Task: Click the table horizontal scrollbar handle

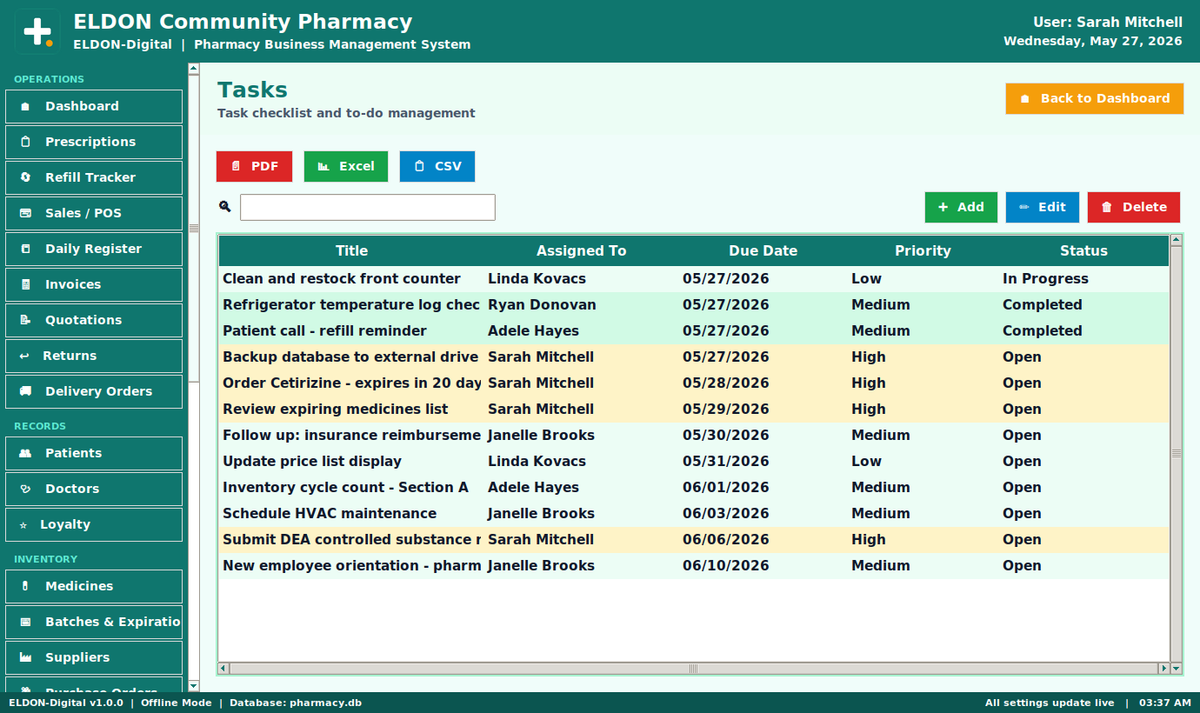Action: [x=691, y=668]
